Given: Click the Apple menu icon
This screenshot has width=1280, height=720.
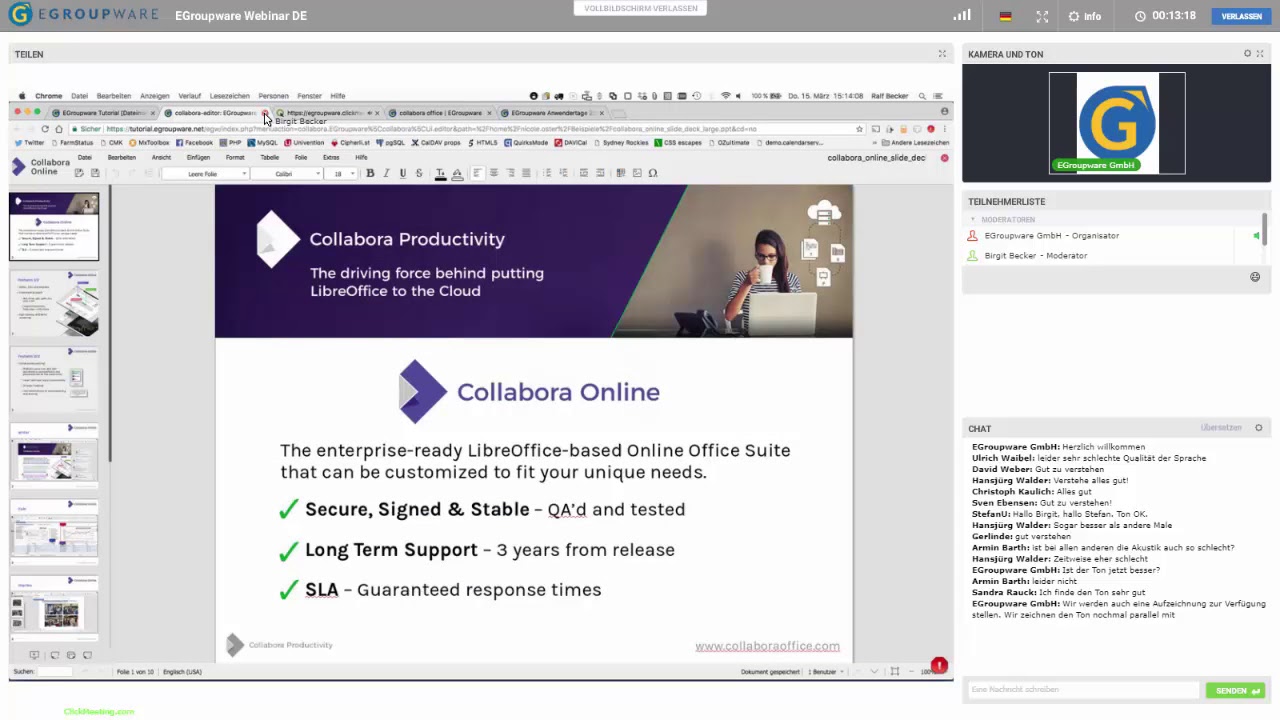Looking at the screenshot, I should [22, 96].
